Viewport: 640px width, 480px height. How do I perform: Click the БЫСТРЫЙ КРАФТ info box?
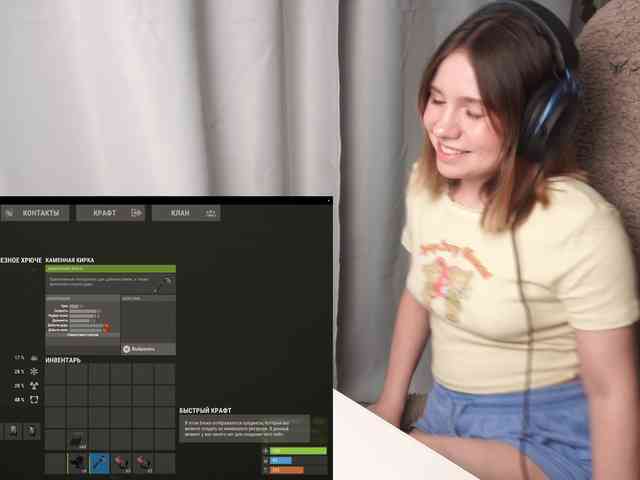244,429
